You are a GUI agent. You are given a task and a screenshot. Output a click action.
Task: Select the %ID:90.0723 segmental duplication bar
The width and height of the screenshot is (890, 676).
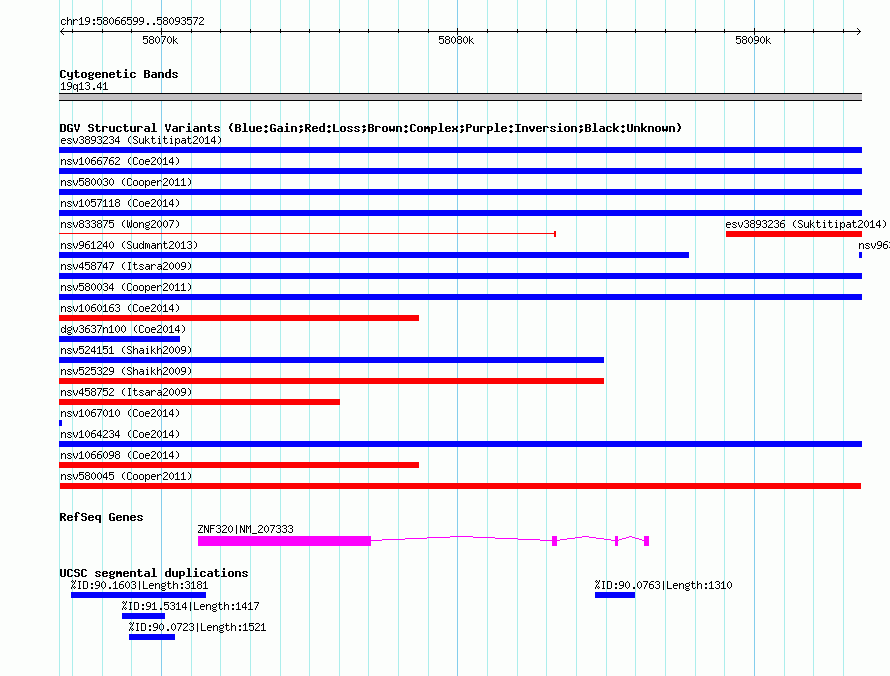coord(152,637)
